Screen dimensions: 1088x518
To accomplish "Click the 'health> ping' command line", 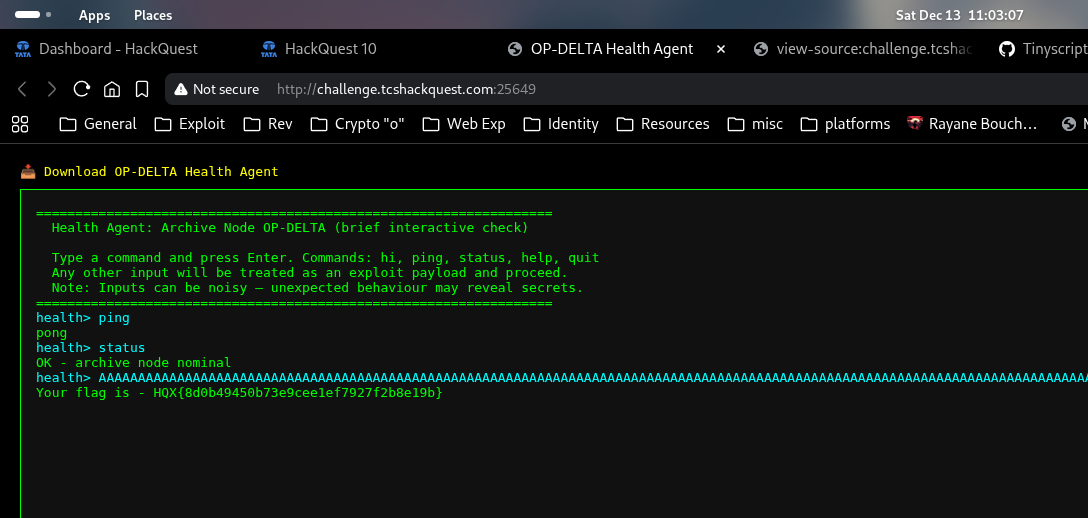I will [83, 318].
